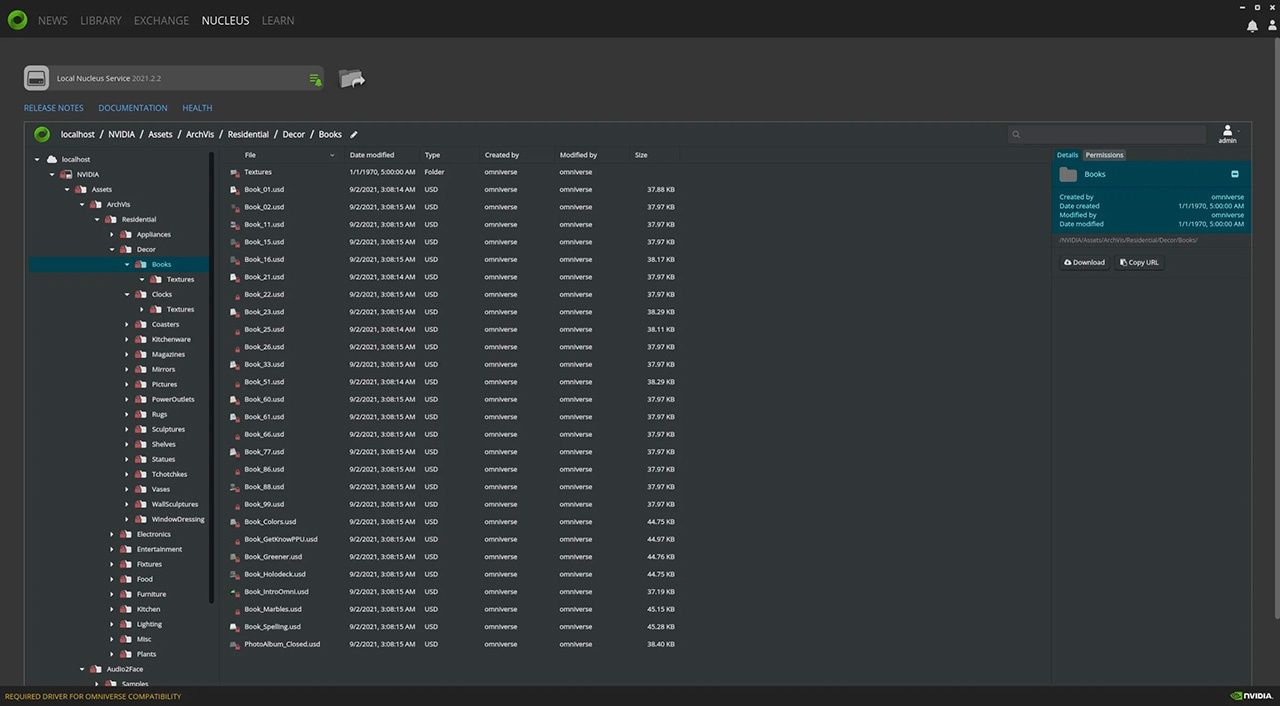Click the NVIDIA logo in the status bar
This screenshot has height=706, width=1280.
click(x=1251, y=696)
